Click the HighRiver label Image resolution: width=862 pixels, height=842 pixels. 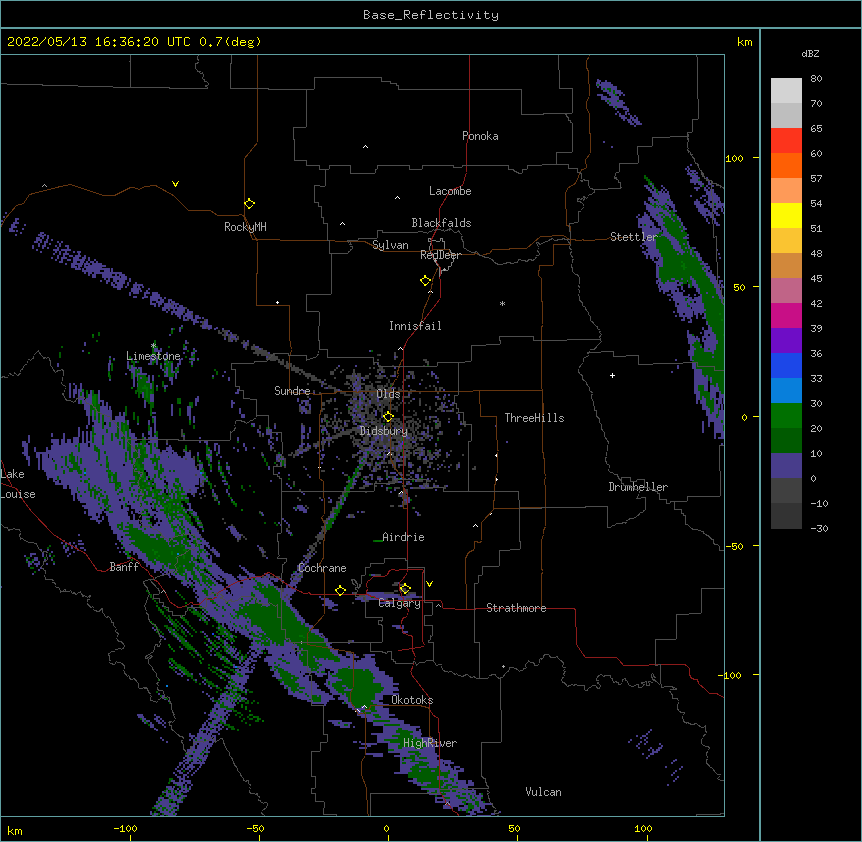(430, 743)
